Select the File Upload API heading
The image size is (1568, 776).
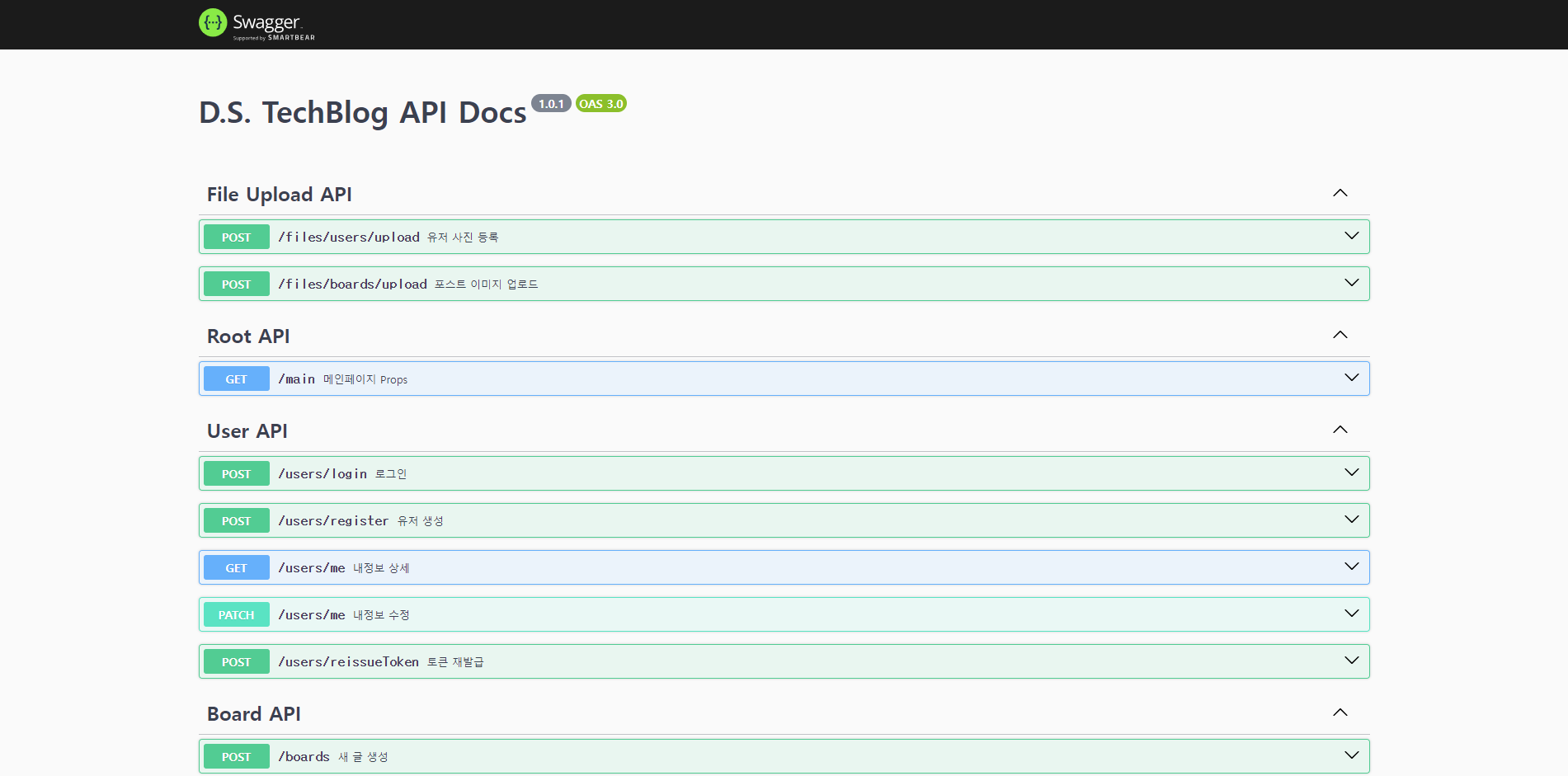point(279,195)
